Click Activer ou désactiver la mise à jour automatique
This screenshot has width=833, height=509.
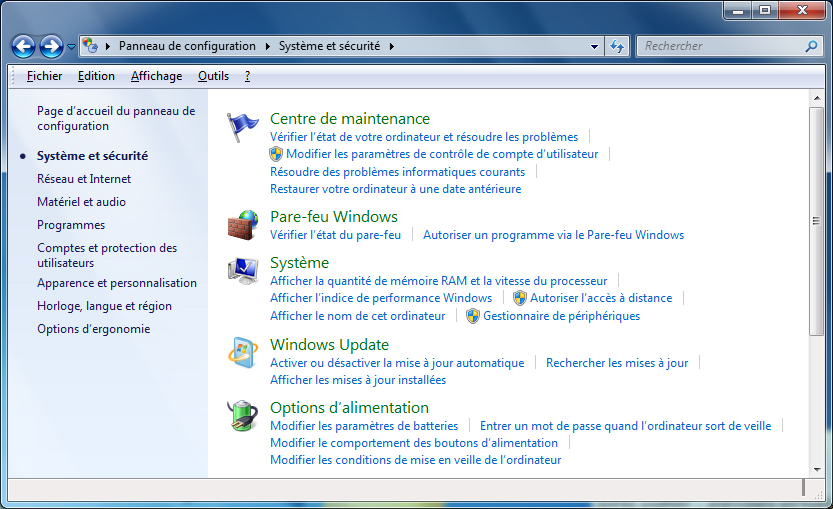[x=397, y=363]
